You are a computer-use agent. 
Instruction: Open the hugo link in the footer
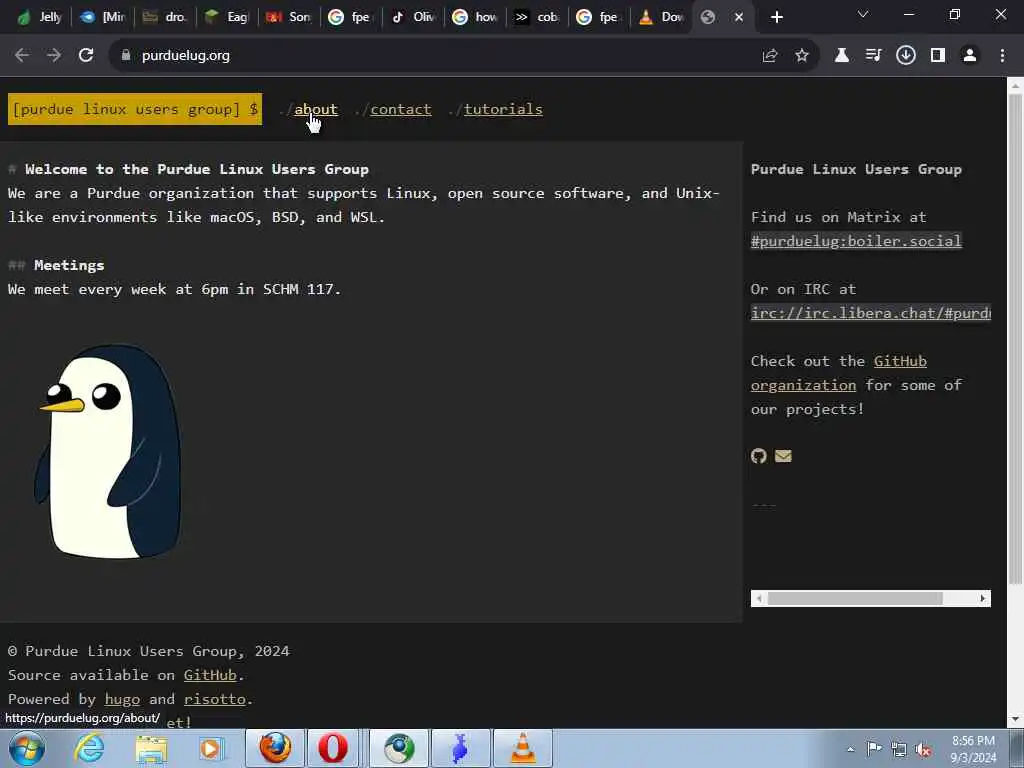point(122,699)
